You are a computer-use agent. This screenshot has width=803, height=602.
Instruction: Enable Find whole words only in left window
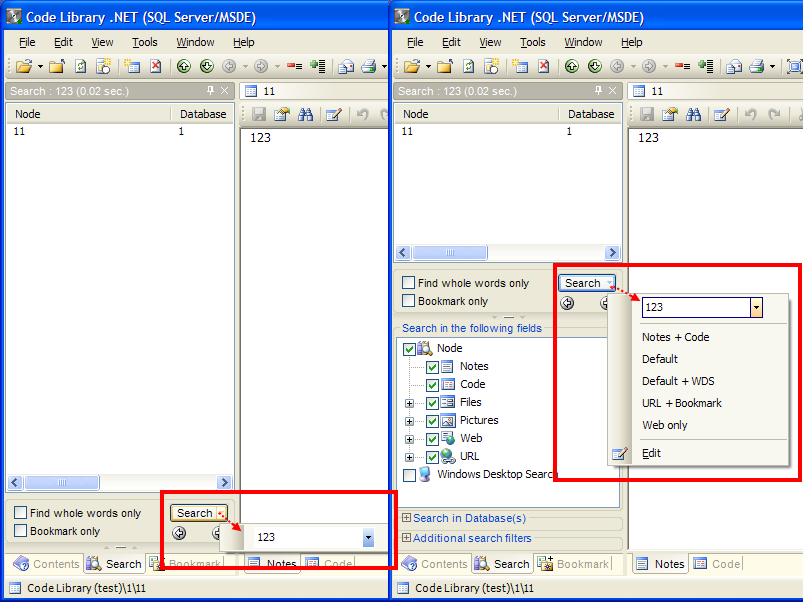[20, 512]
